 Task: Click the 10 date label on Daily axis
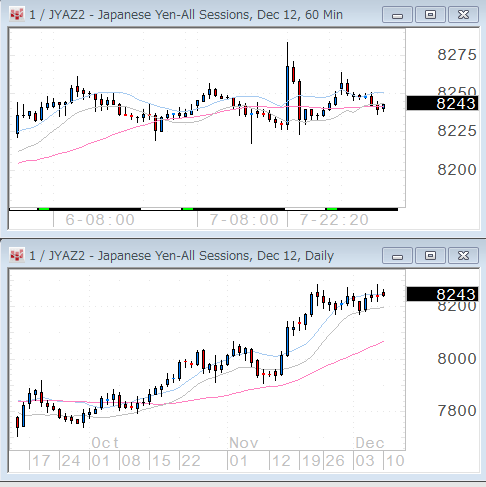coord(395,461)
